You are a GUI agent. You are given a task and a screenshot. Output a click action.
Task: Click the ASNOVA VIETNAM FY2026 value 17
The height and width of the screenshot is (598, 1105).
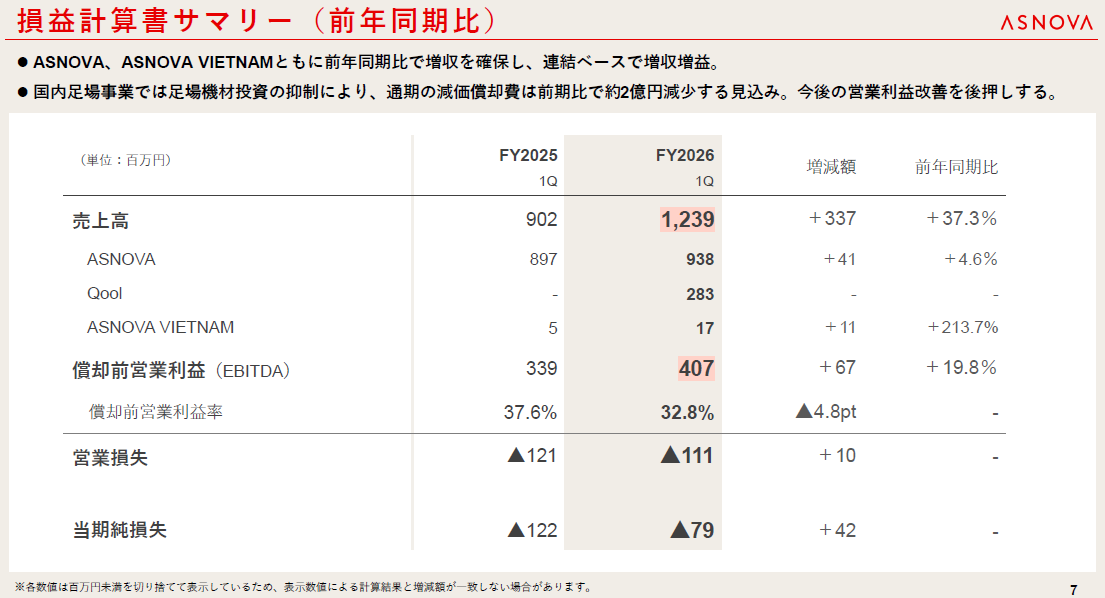(x=705, y=328)
